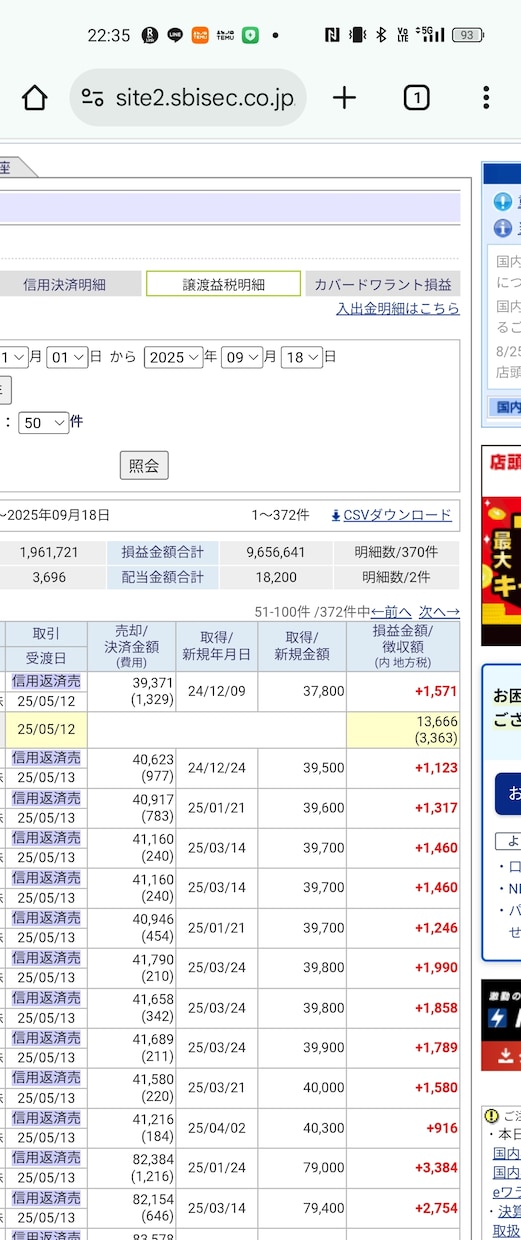The height and width of the screenshot is (1240, 521).
Task: Switch to the 譲渡益税明細 tab
Action: tap(223, 284)
